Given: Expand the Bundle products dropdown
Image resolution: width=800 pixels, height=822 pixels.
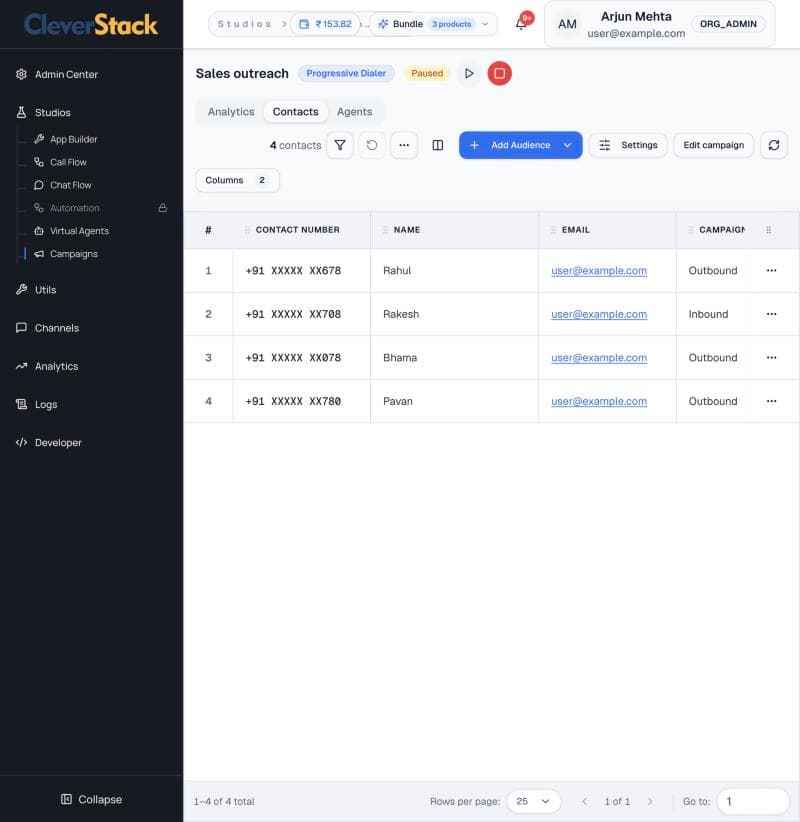Looking at the screenshot, I should click(x=434, y=24).
